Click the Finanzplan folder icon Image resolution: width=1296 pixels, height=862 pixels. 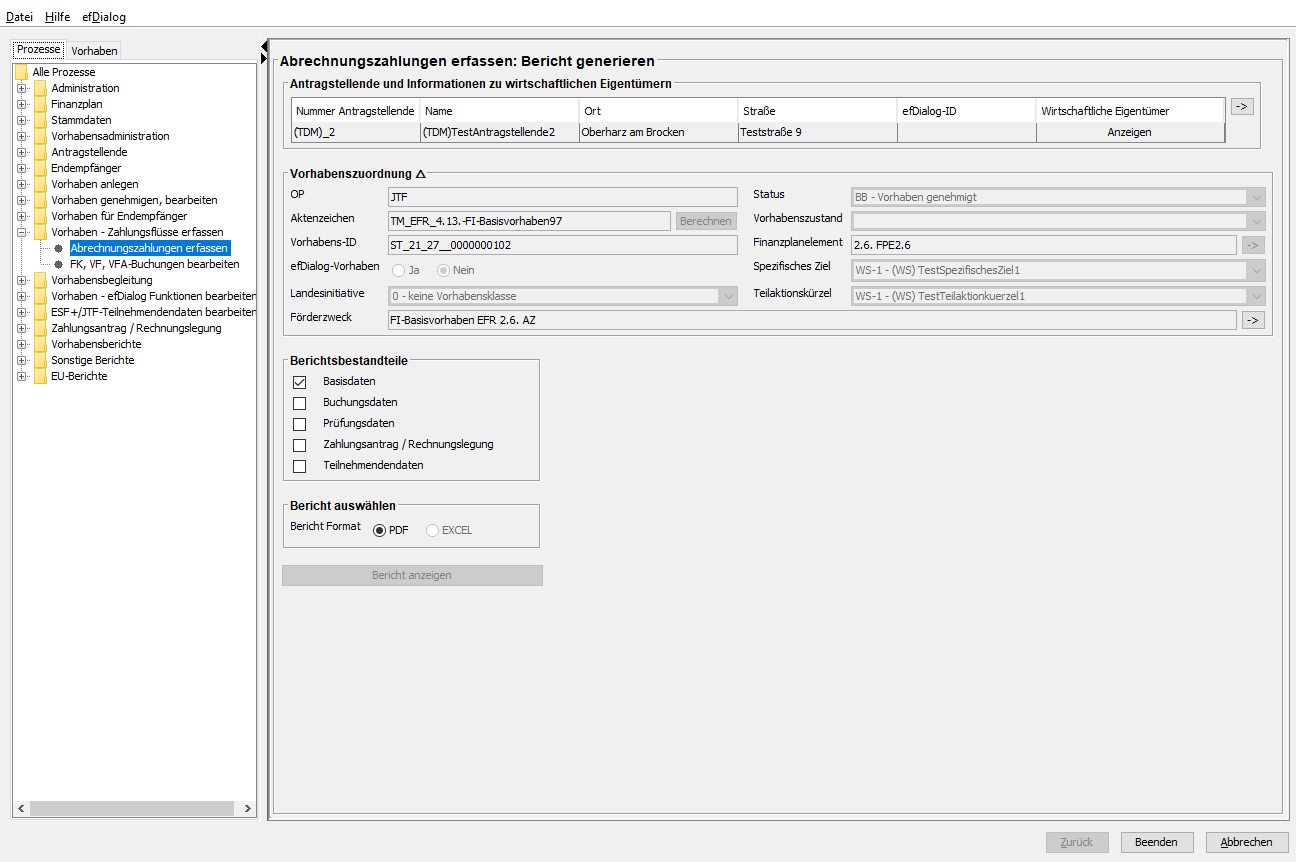click(40, 104)
